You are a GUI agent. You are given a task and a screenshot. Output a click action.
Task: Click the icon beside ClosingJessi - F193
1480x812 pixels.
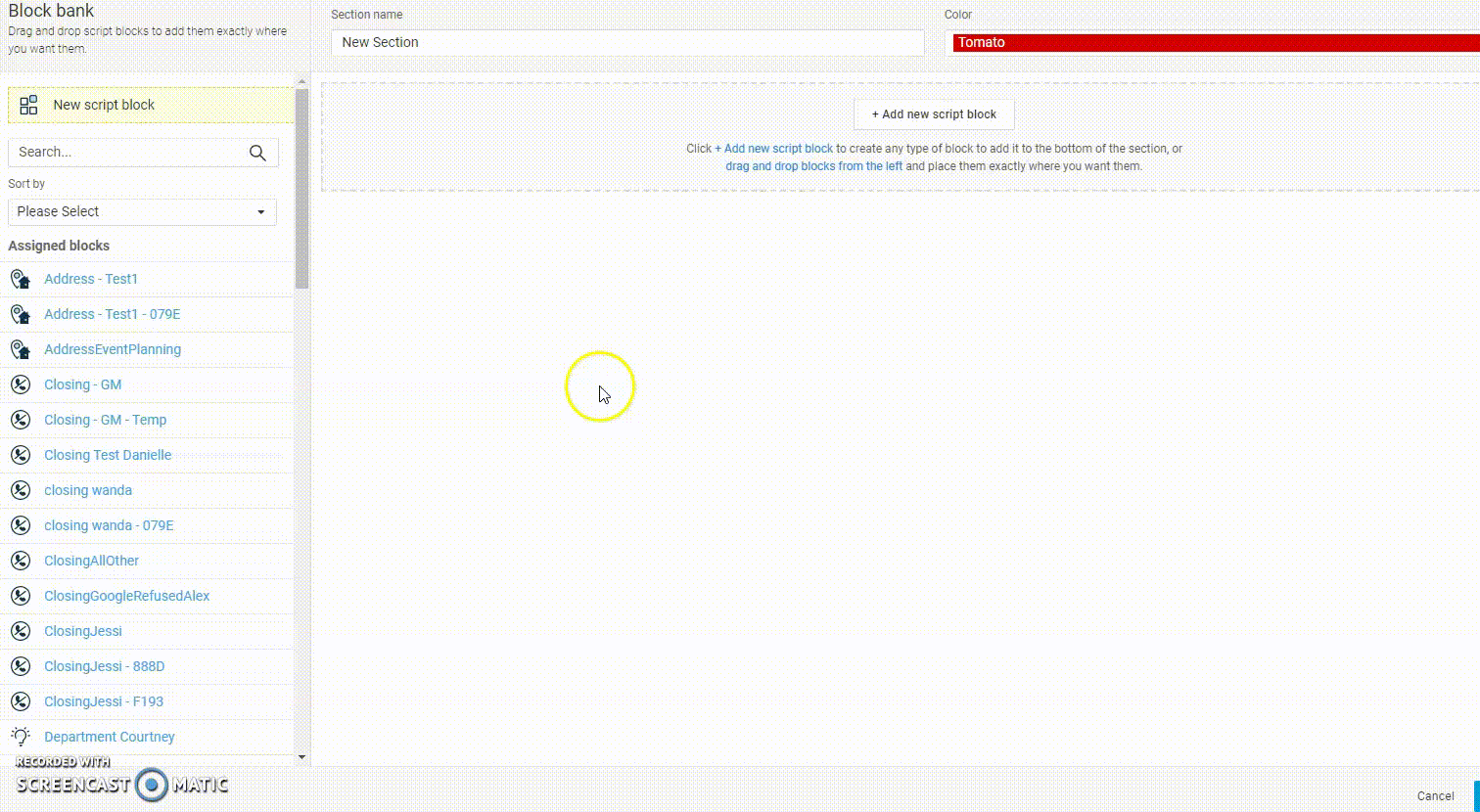20,702
